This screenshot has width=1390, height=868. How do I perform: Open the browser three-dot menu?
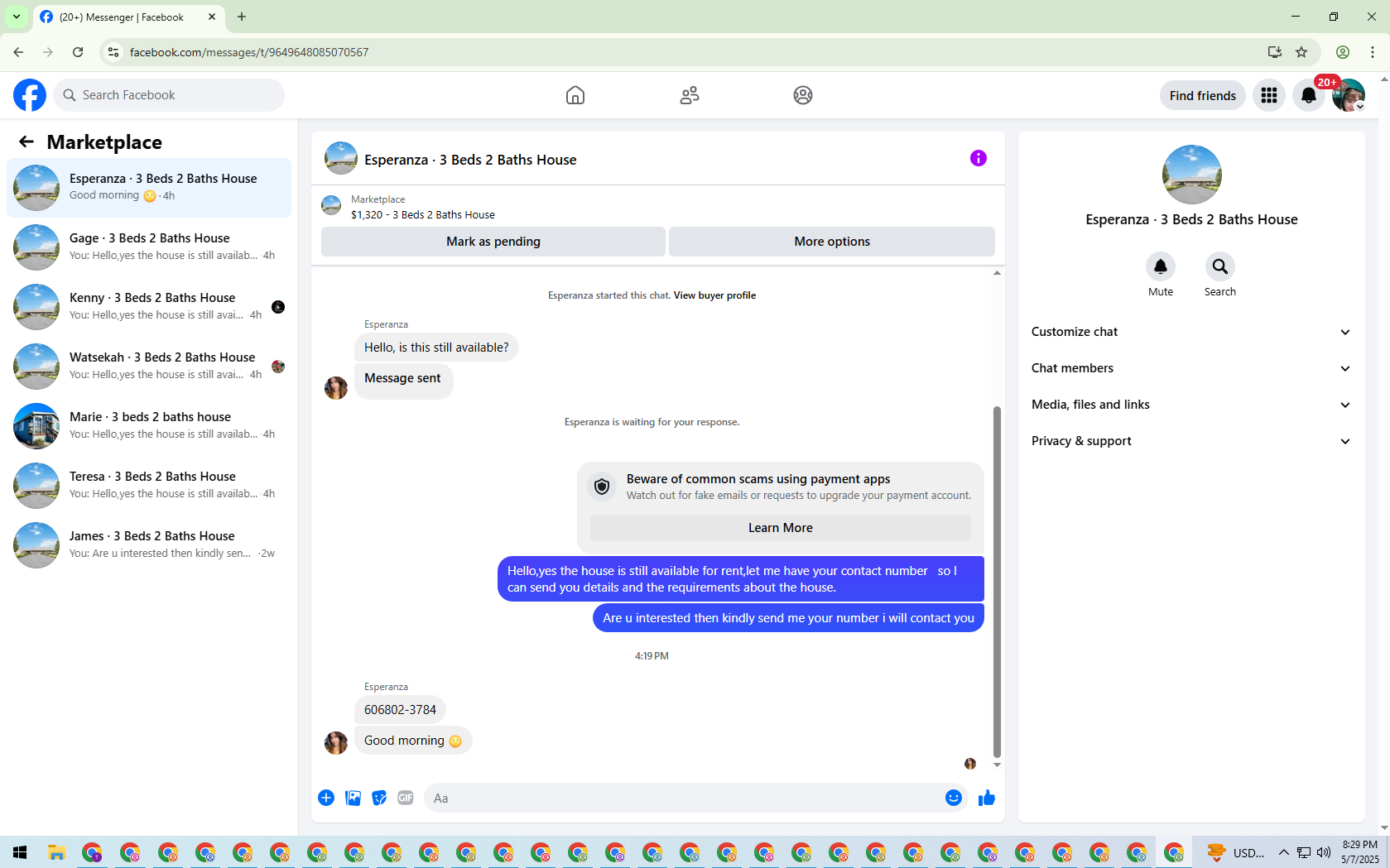point(1373,52)
